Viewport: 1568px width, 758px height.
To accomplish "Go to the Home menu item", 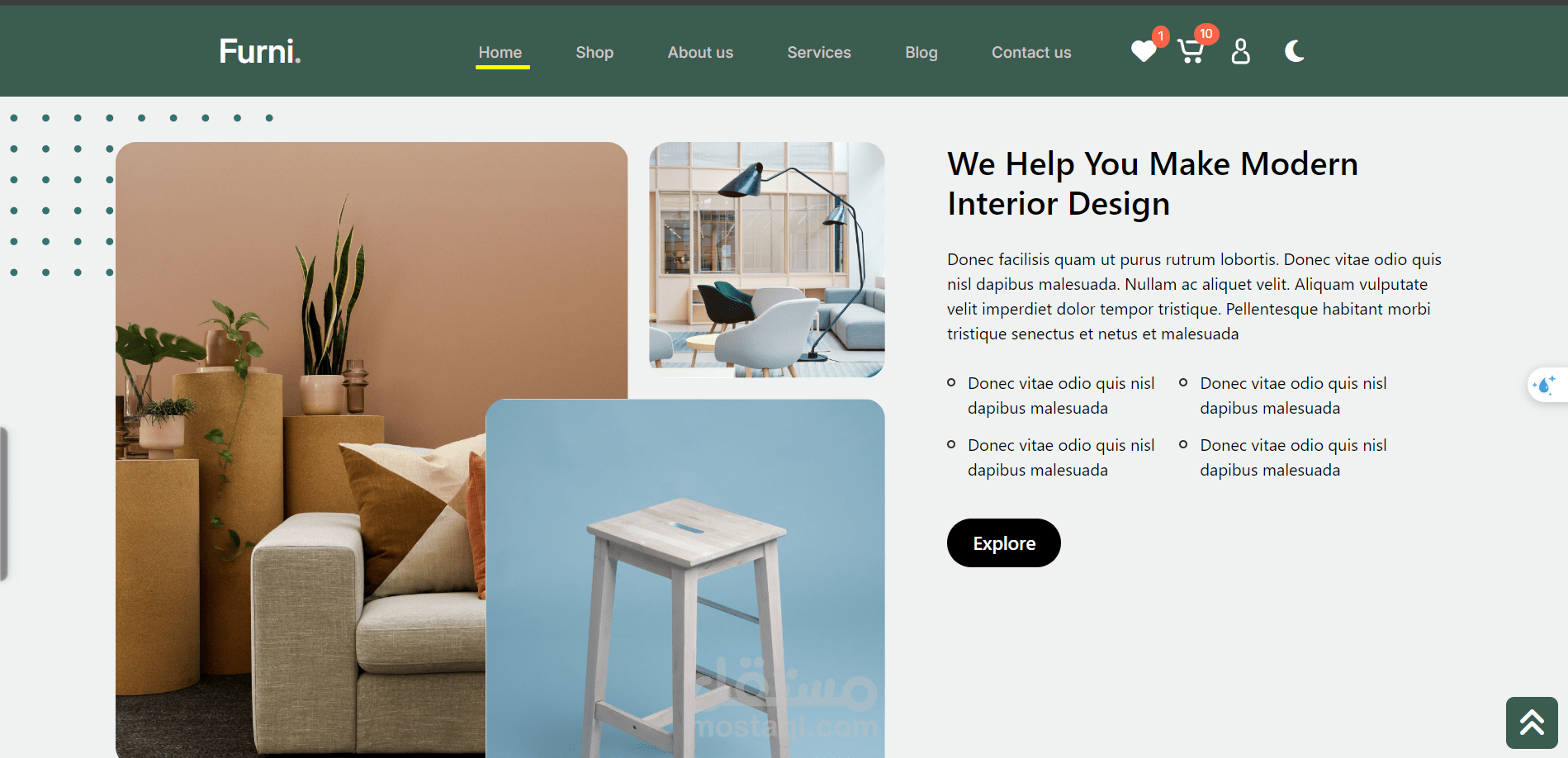I will (500, 52).
